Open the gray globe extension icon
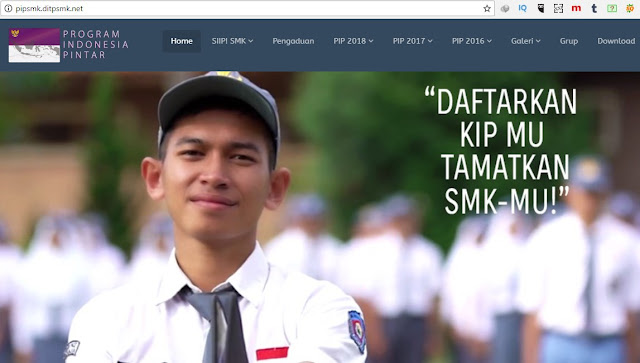The height and width of the screenshot is (363, 640). pos(505,9)
